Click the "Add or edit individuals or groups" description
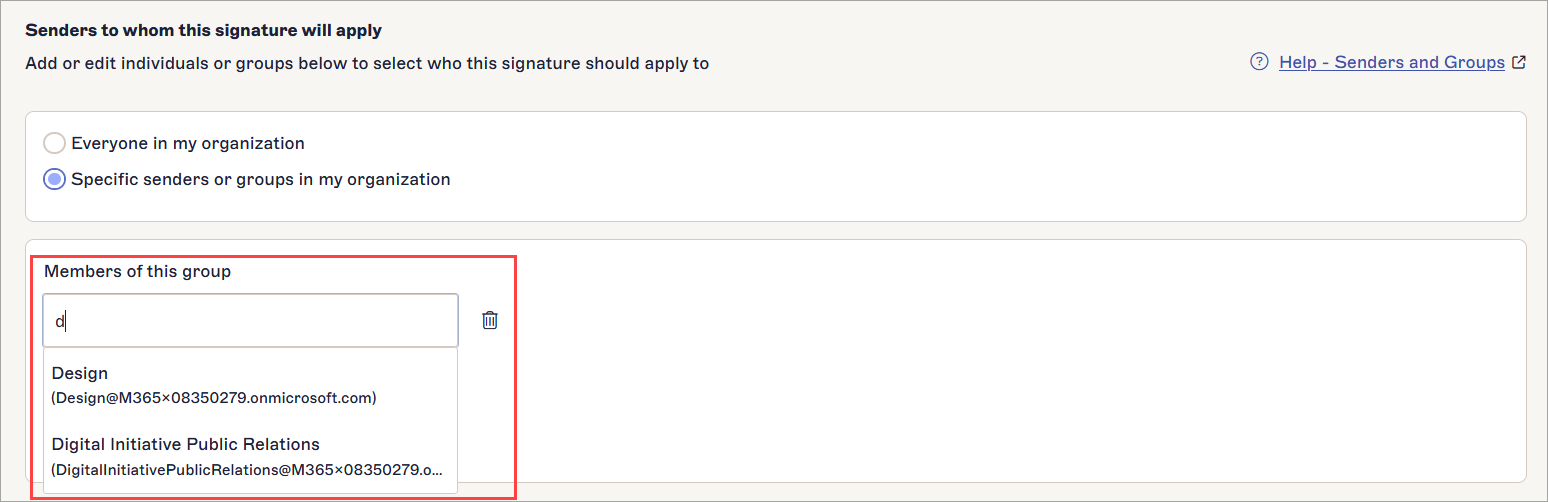 (367, 63)
